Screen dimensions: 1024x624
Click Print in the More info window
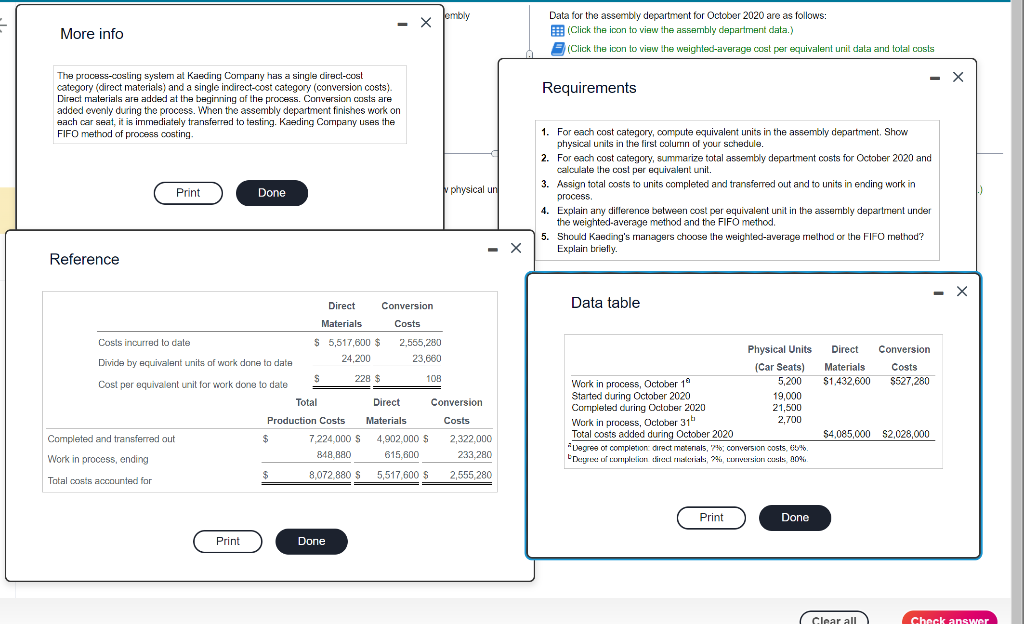pyautogui.click(x=188, y=192)
